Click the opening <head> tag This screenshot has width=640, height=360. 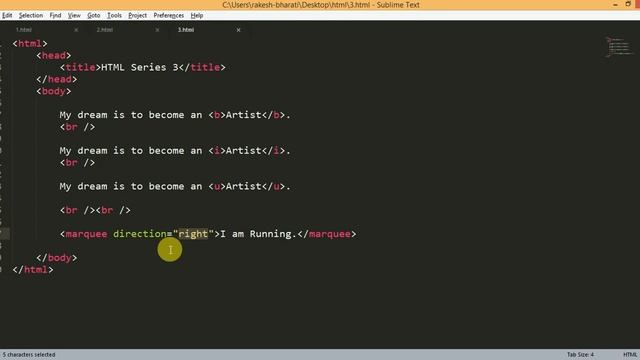[x=53, y=56]
